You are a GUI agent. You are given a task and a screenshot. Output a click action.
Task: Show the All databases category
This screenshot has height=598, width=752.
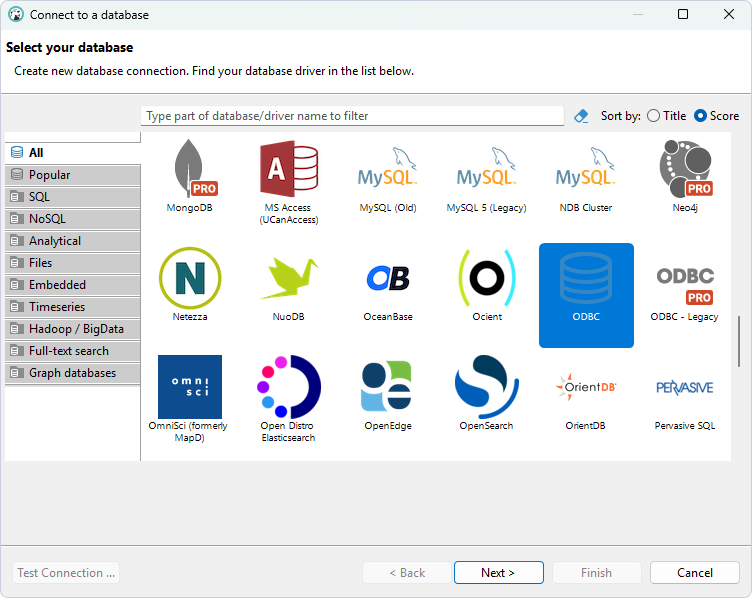tap(73, 152)
